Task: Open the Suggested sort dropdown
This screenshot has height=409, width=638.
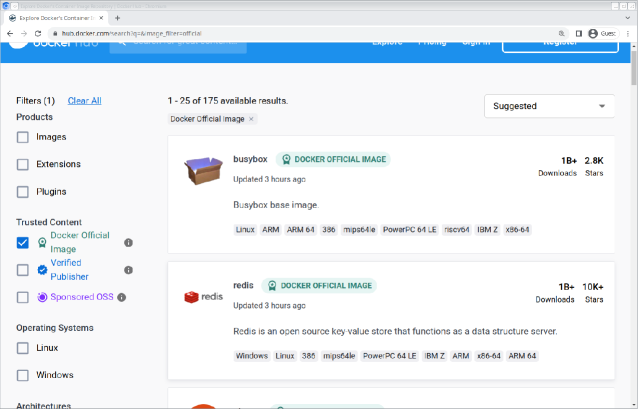Action: (x=549, y=106)
